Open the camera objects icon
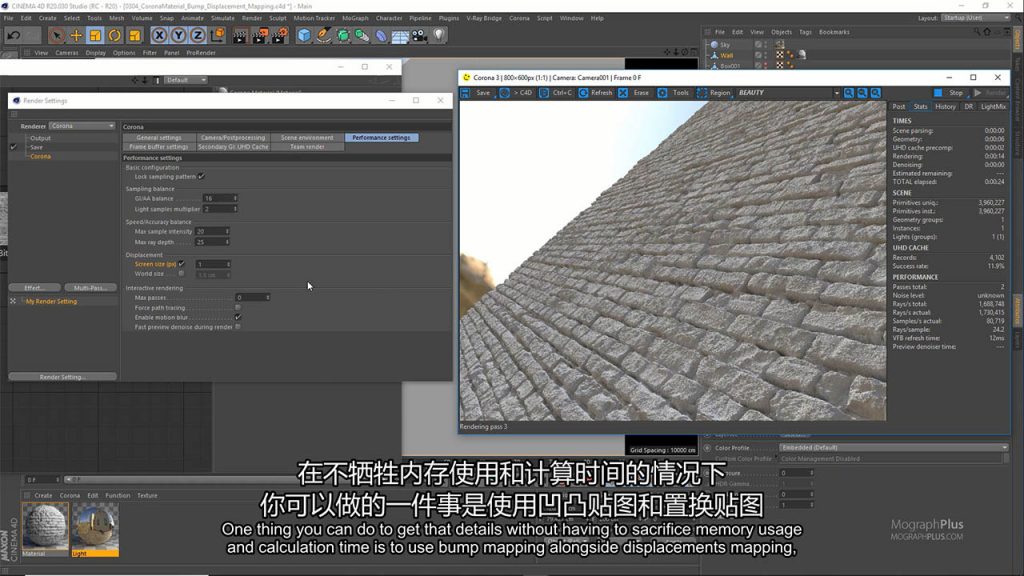1024x576 pixels. click(419, 35)
